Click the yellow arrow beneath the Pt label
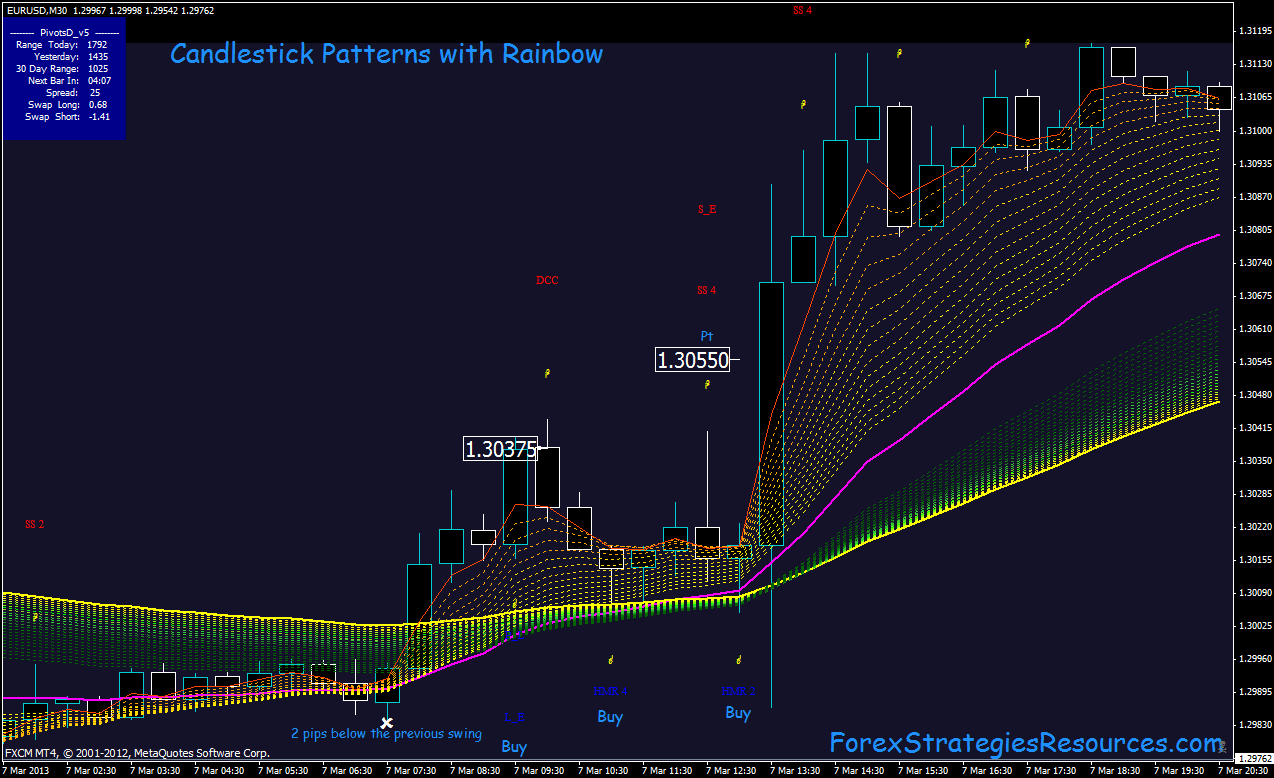1274x778 pixels. [707, 384]
